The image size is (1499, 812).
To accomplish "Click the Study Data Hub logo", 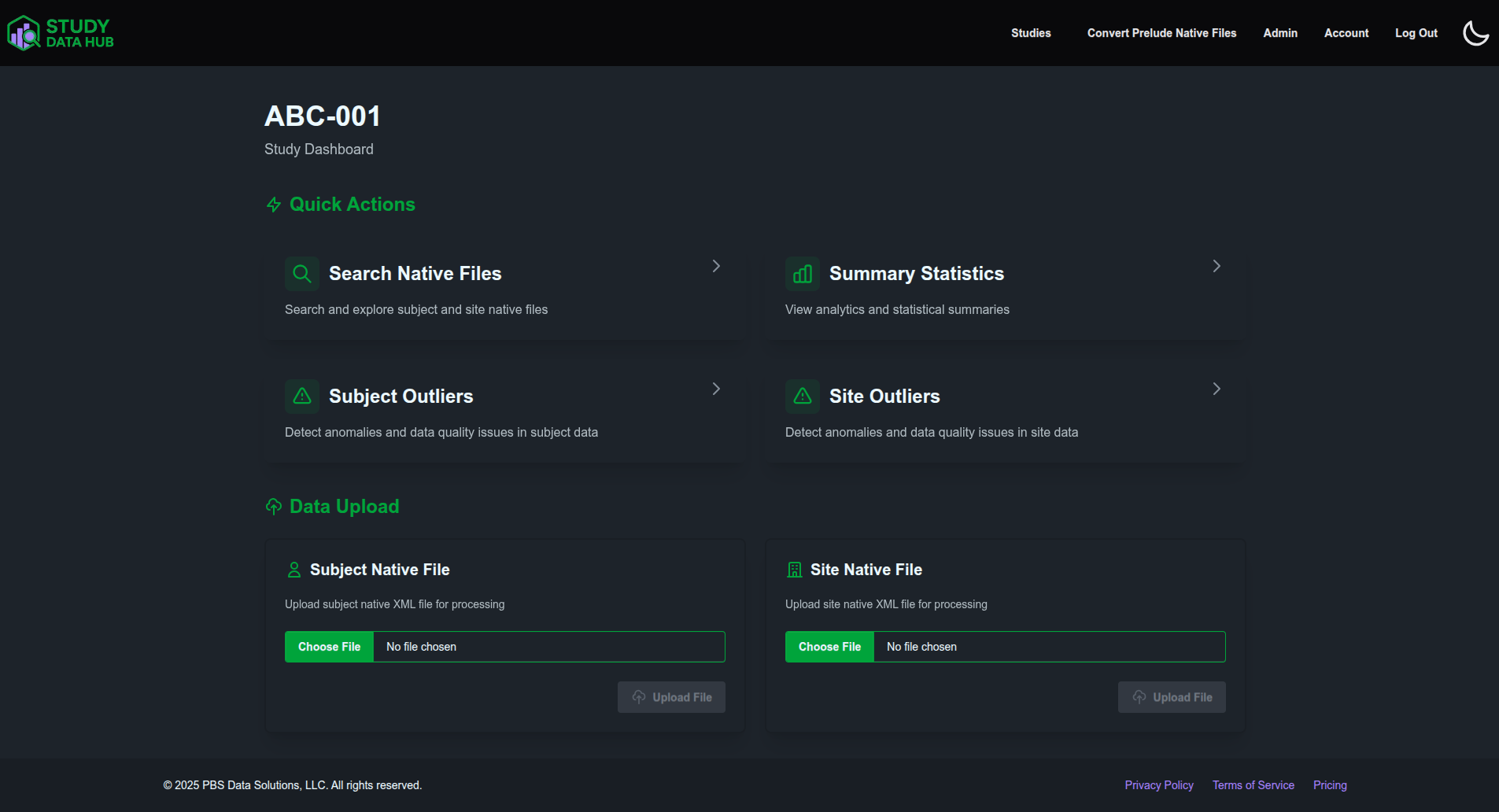I will pyautogui.click(x=59, y=32).
